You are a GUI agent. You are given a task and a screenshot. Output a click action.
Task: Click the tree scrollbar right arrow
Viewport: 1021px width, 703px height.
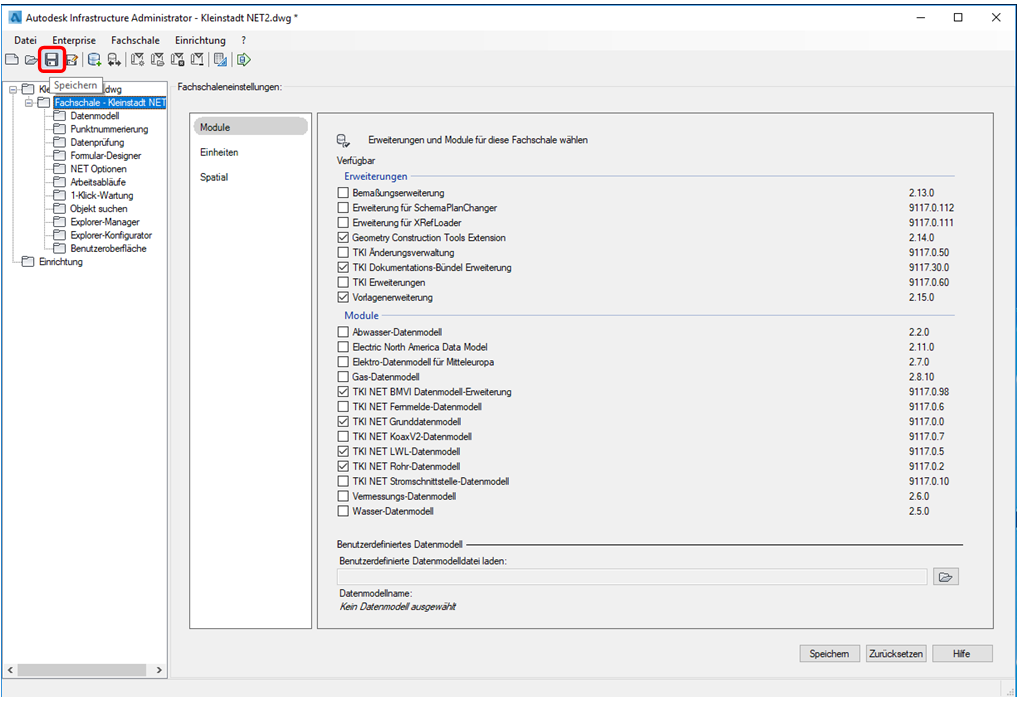tap(159, 670)
